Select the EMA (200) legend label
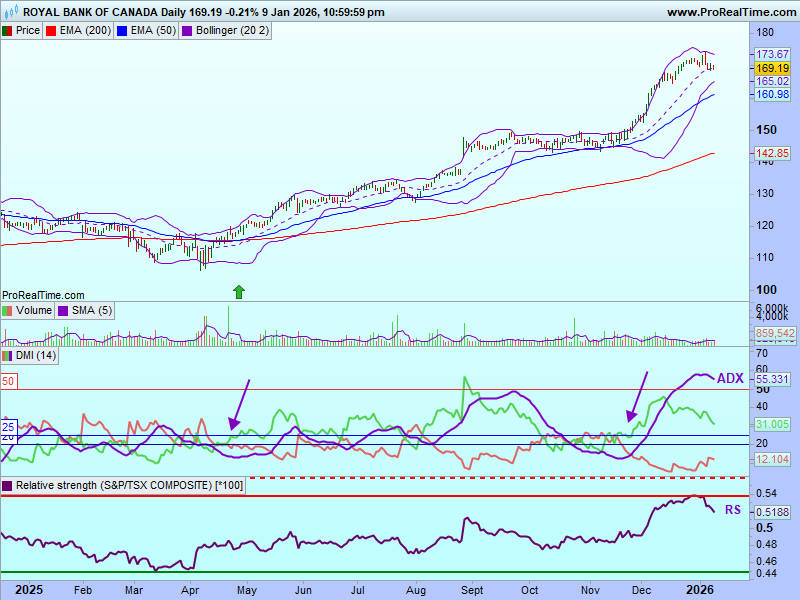The width and height of the screenshot is (800, 600). point(85,31)
